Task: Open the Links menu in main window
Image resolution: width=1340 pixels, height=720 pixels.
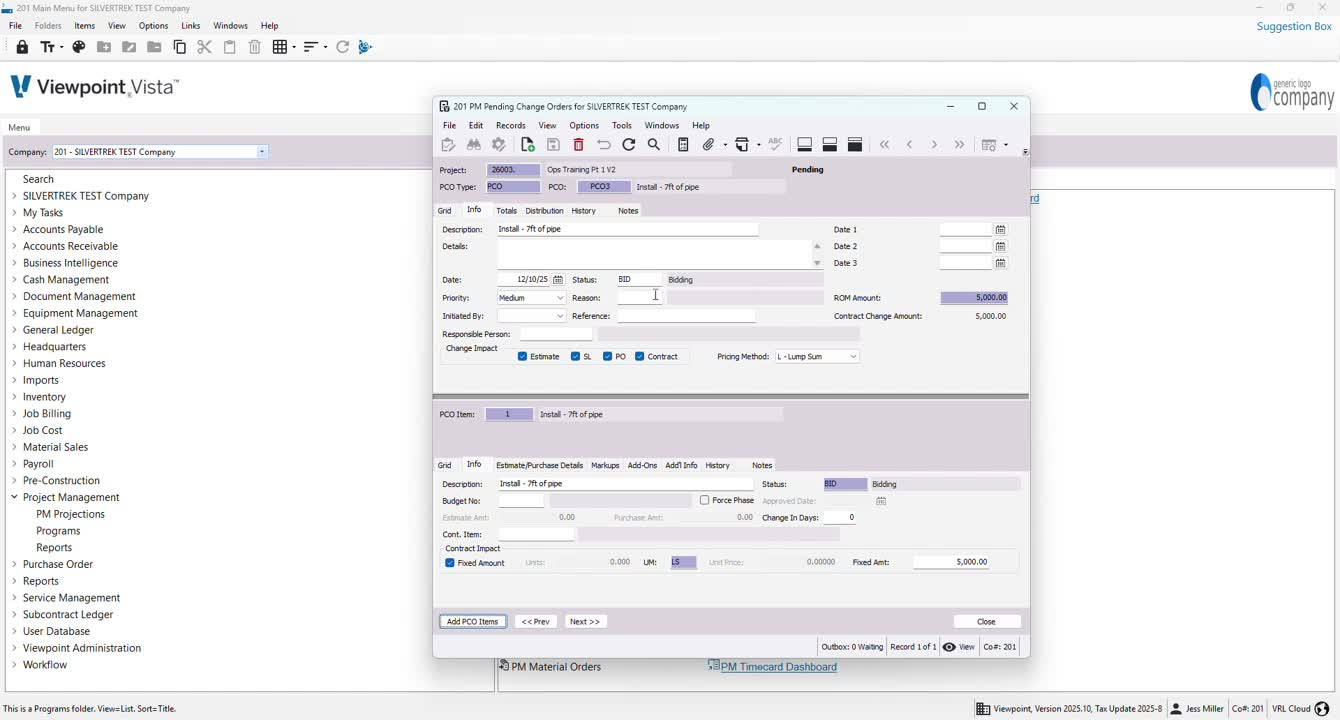Action: (191, 26)
